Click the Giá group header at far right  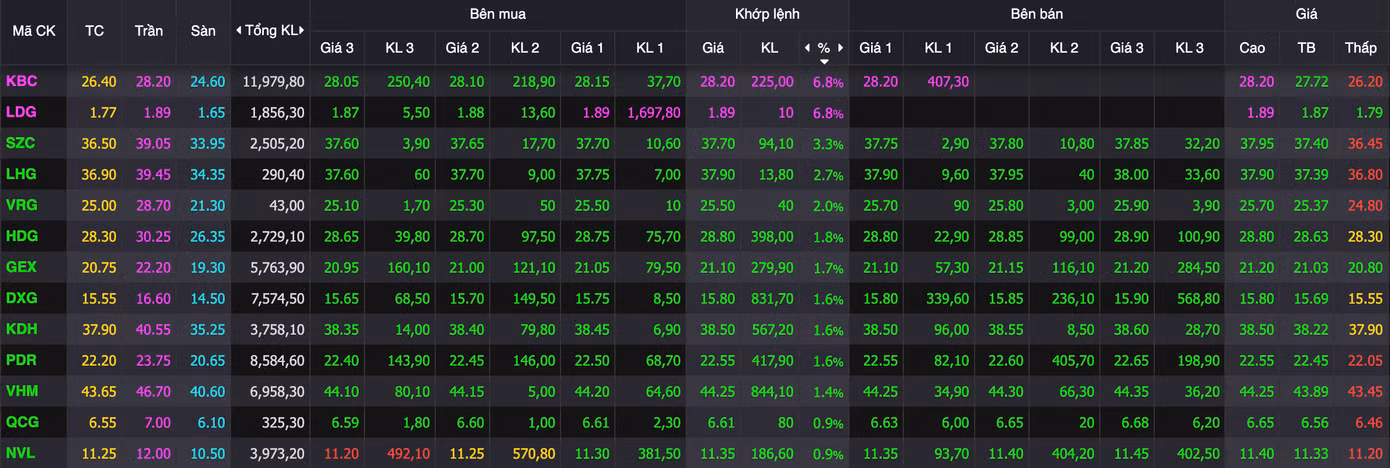point(1306,14)
